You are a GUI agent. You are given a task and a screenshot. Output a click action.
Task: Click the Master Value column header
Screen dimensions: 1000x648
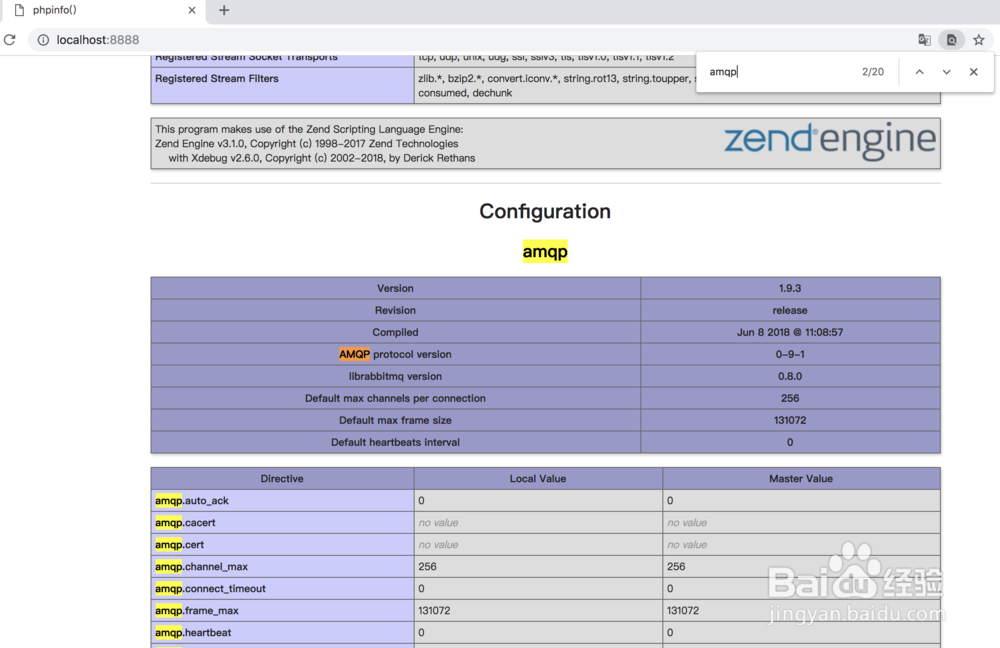click(800, 478)
